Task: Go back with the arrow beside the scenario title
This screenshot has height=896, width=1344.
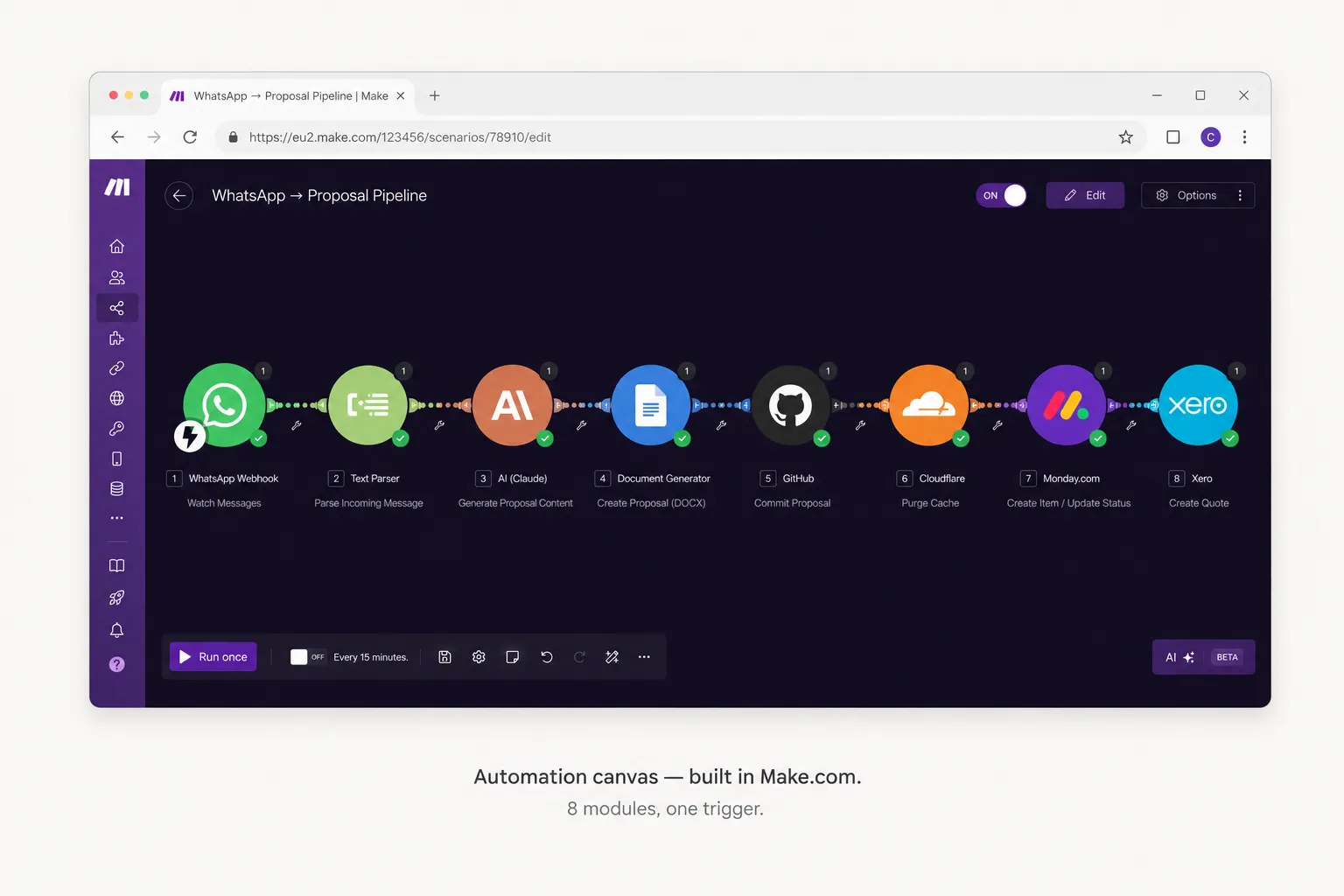Action: [x=179, y=195]
